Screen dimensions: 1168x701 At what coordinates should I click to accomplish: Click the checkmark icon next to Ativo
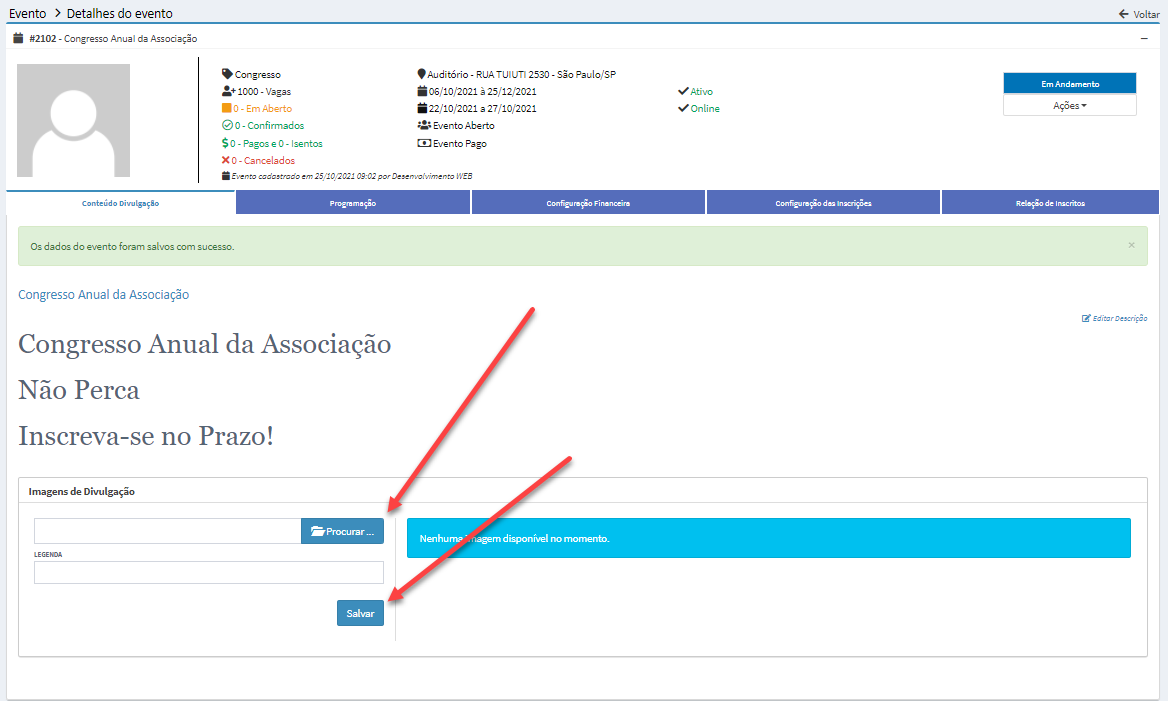point(682,90)
